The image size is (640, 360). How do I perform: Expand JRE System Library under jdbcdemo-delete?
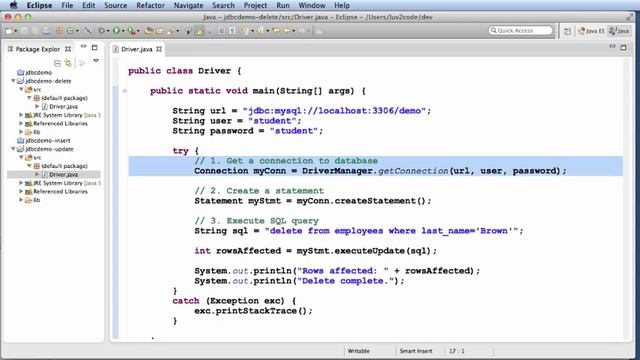point(21,115)
